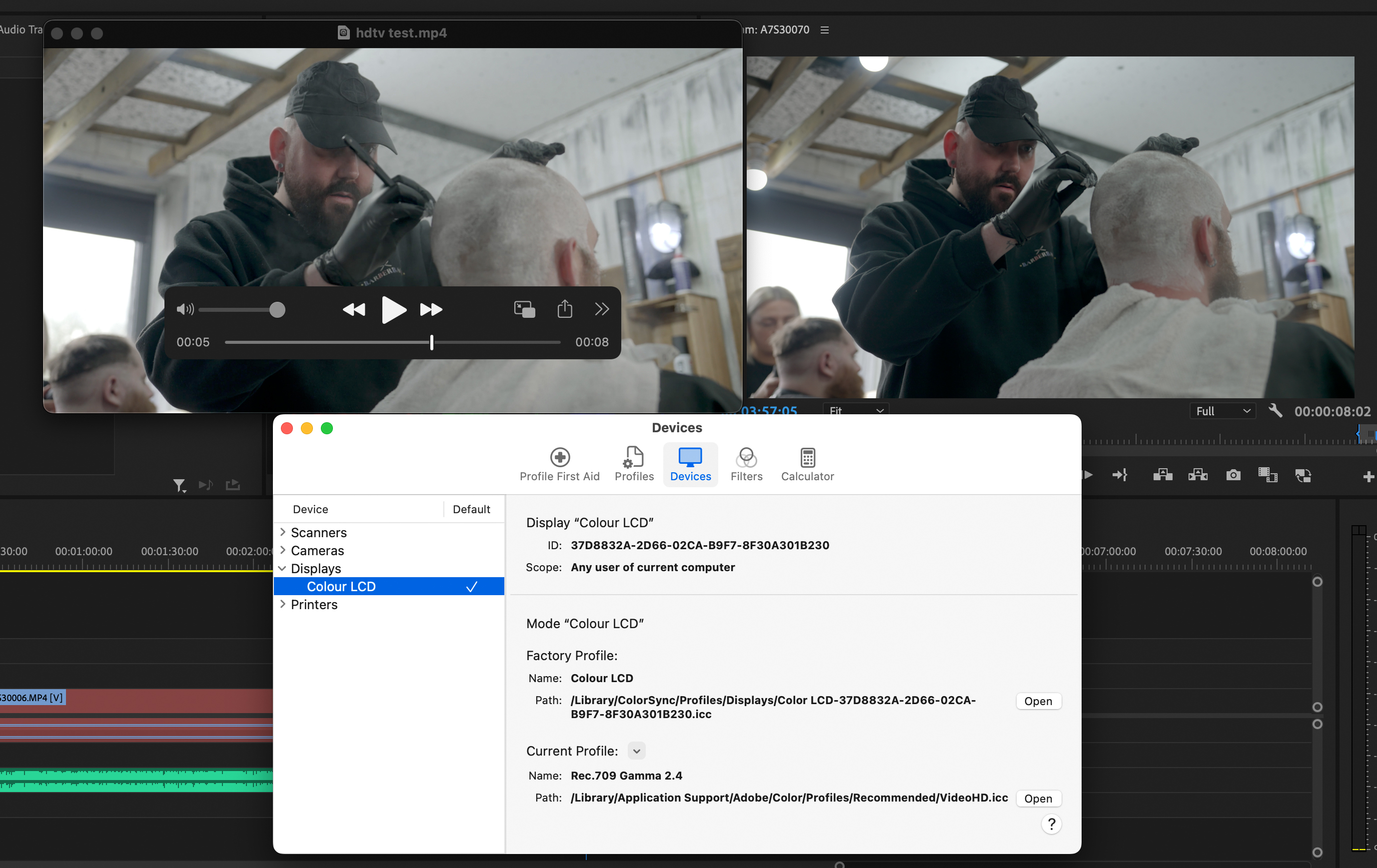Open the A7S30070 panel hamburger menu
This screenshot has width=1377, height=868.
point(824,30)
